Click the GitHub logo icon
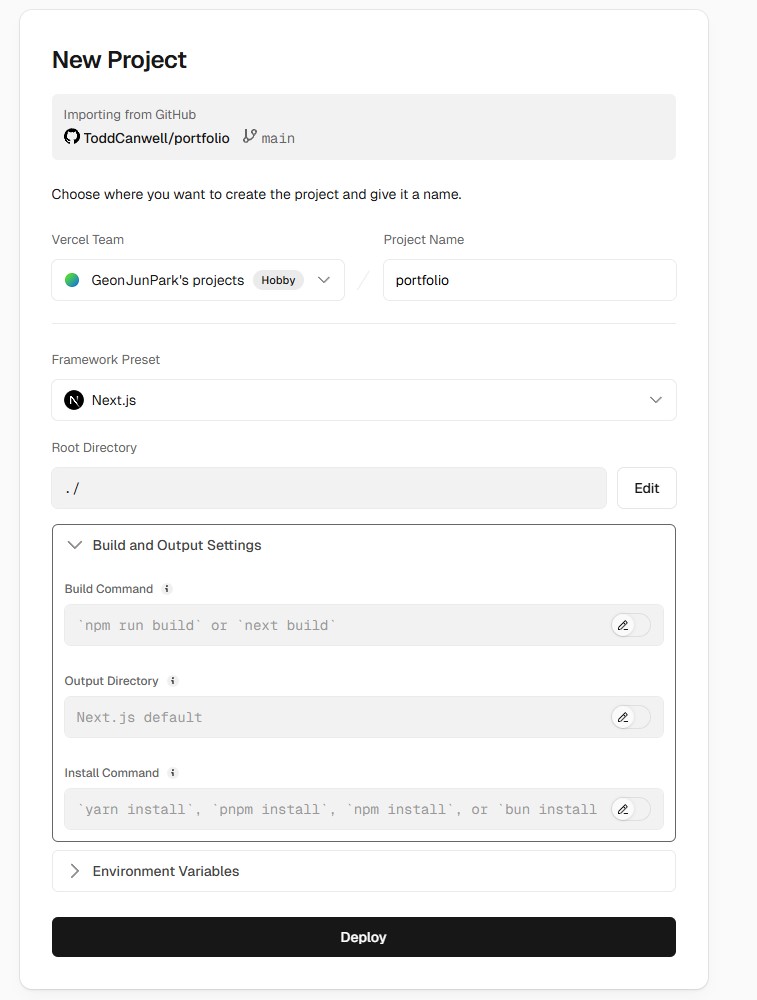 tap(71, 136)
